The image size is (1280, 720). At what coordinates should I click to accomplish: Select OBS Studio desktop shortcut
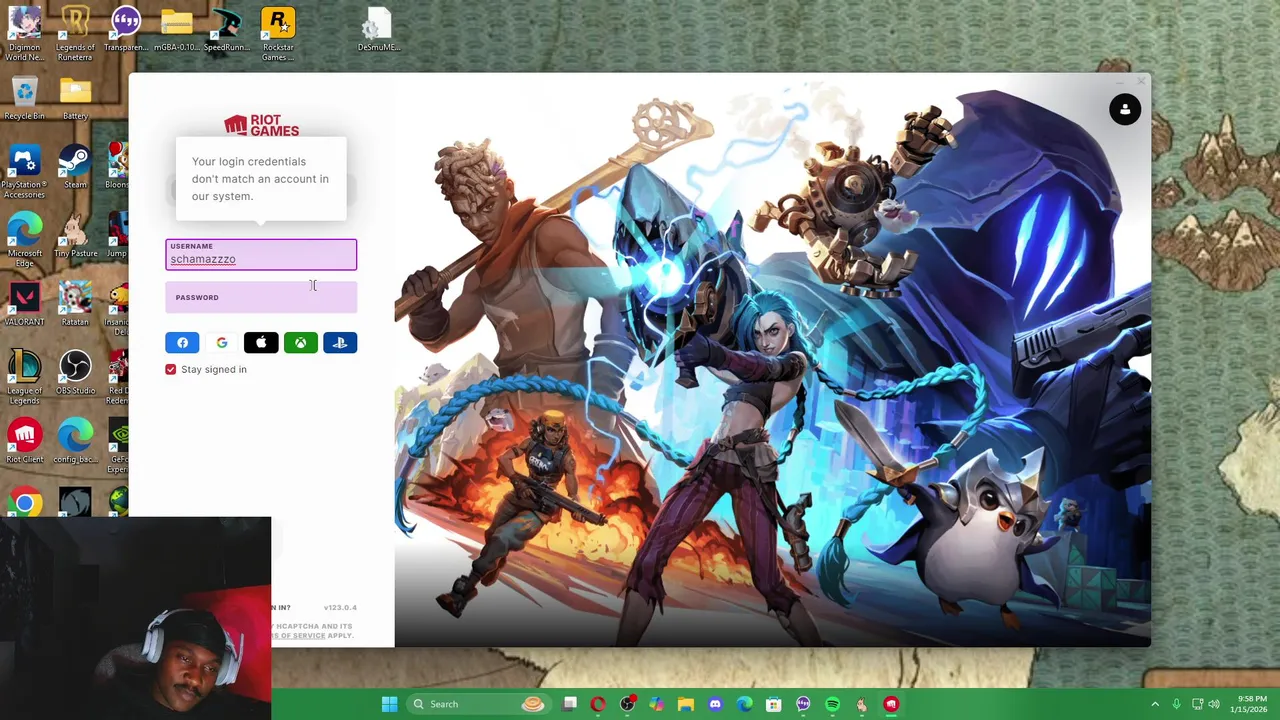[x=75, y=374]
